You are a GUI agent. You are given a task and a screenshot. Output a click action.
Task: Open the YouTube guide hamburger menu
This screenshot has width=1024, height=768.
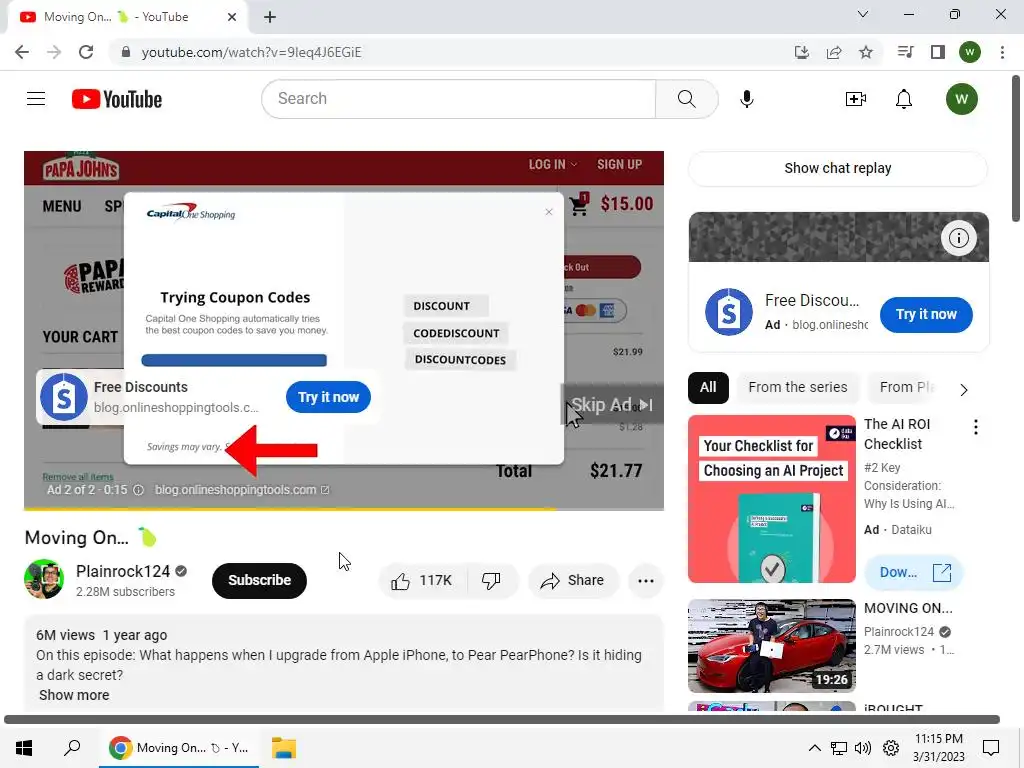click(x=36, y=99)
